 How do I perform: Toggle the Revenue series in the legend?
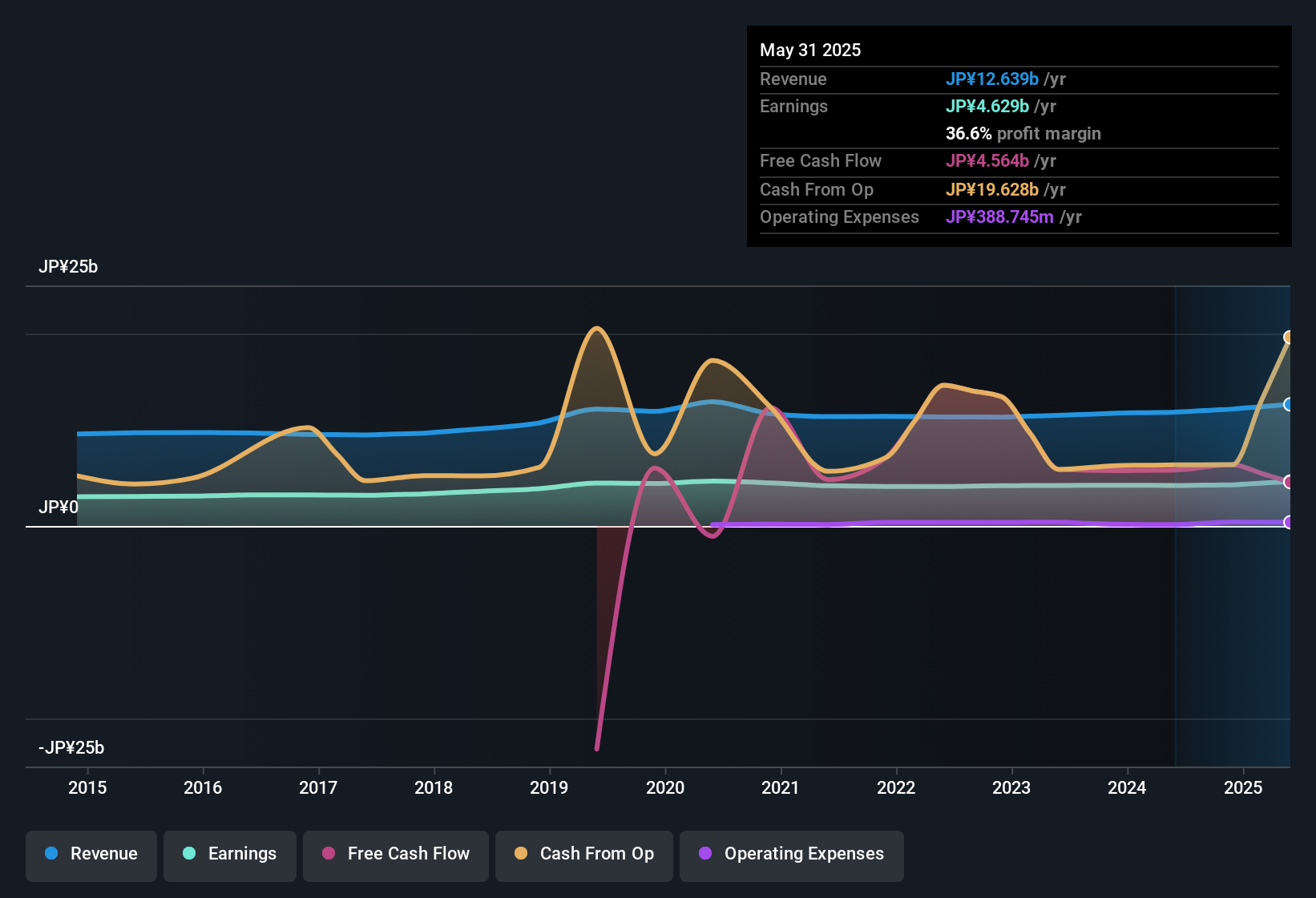tap(91, 856)
